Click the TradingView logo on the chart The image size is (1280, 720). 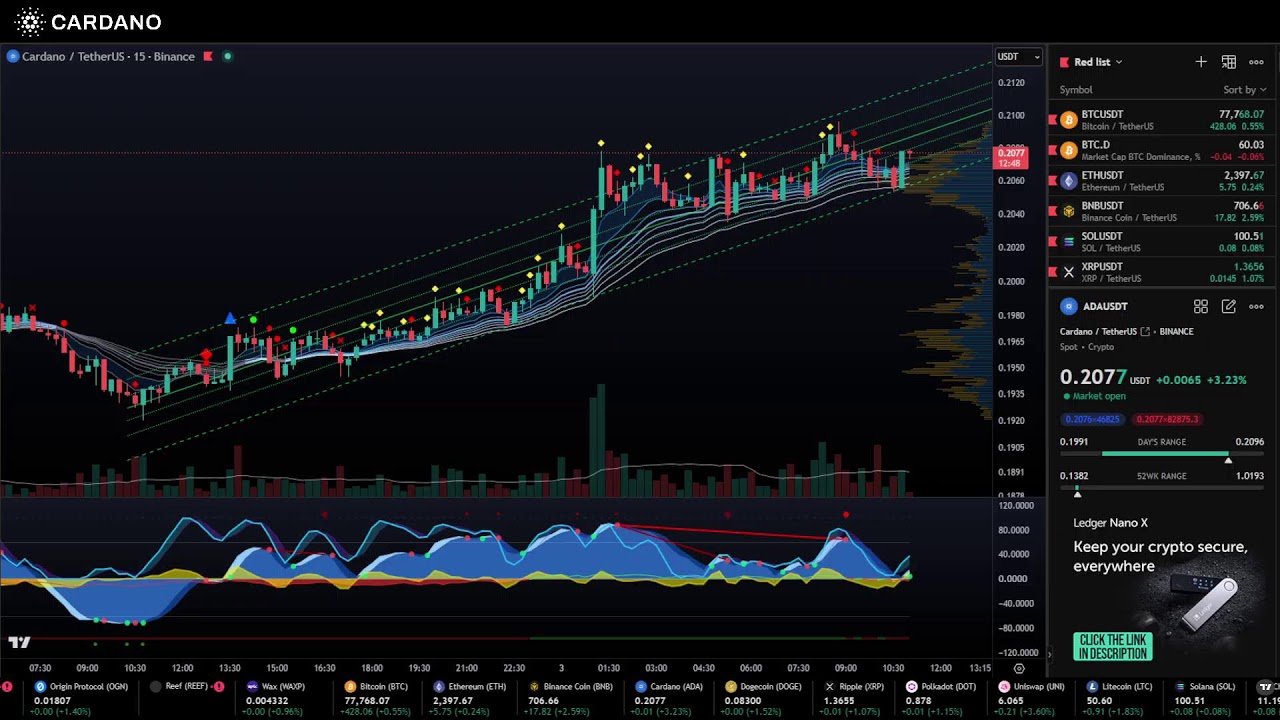(19, 642)
